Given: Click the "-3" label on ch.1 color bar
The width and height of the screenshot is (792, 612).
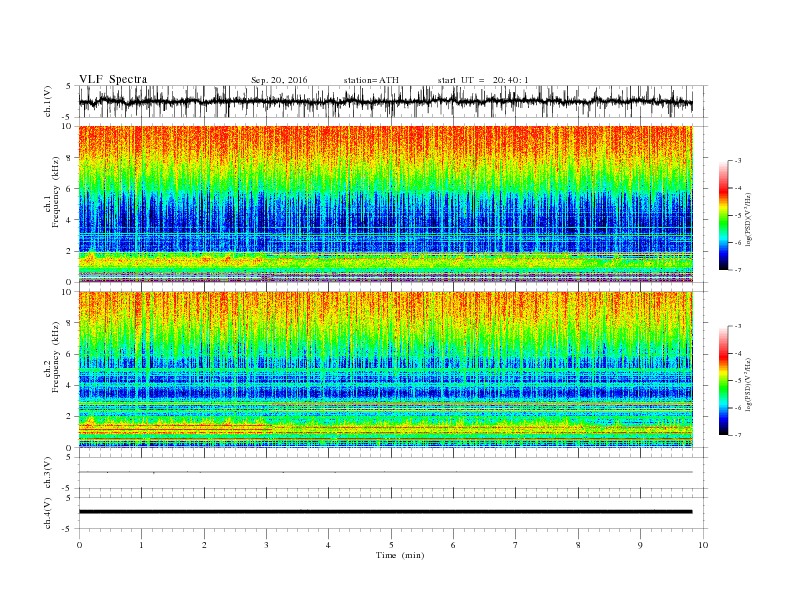Looking at the screenshot, I should (738, 161).
